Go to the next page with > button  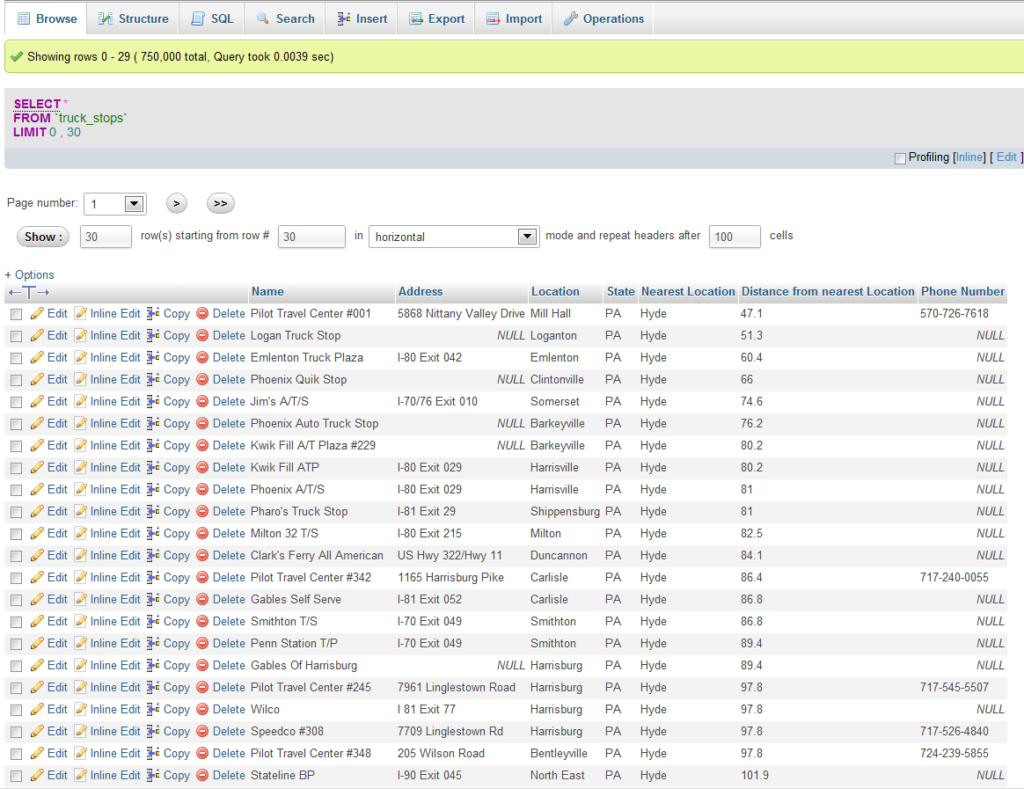[177, 204]
